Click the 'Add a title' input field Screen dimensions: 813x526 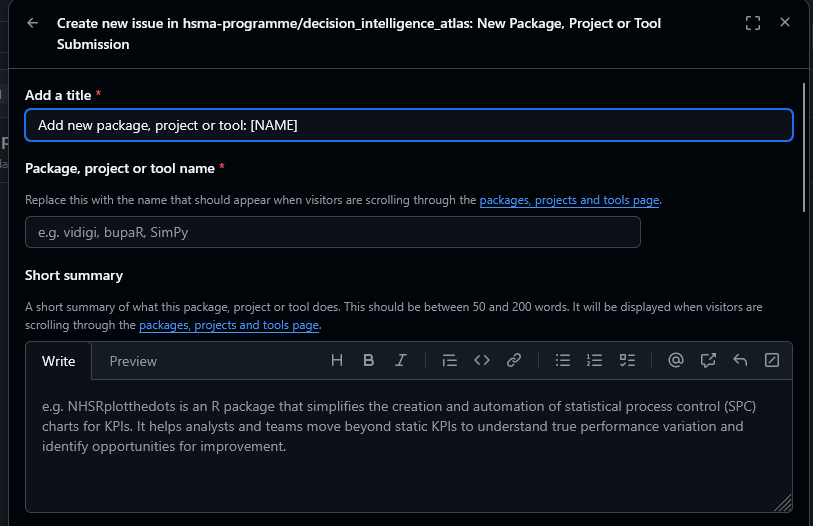[408, 125]
